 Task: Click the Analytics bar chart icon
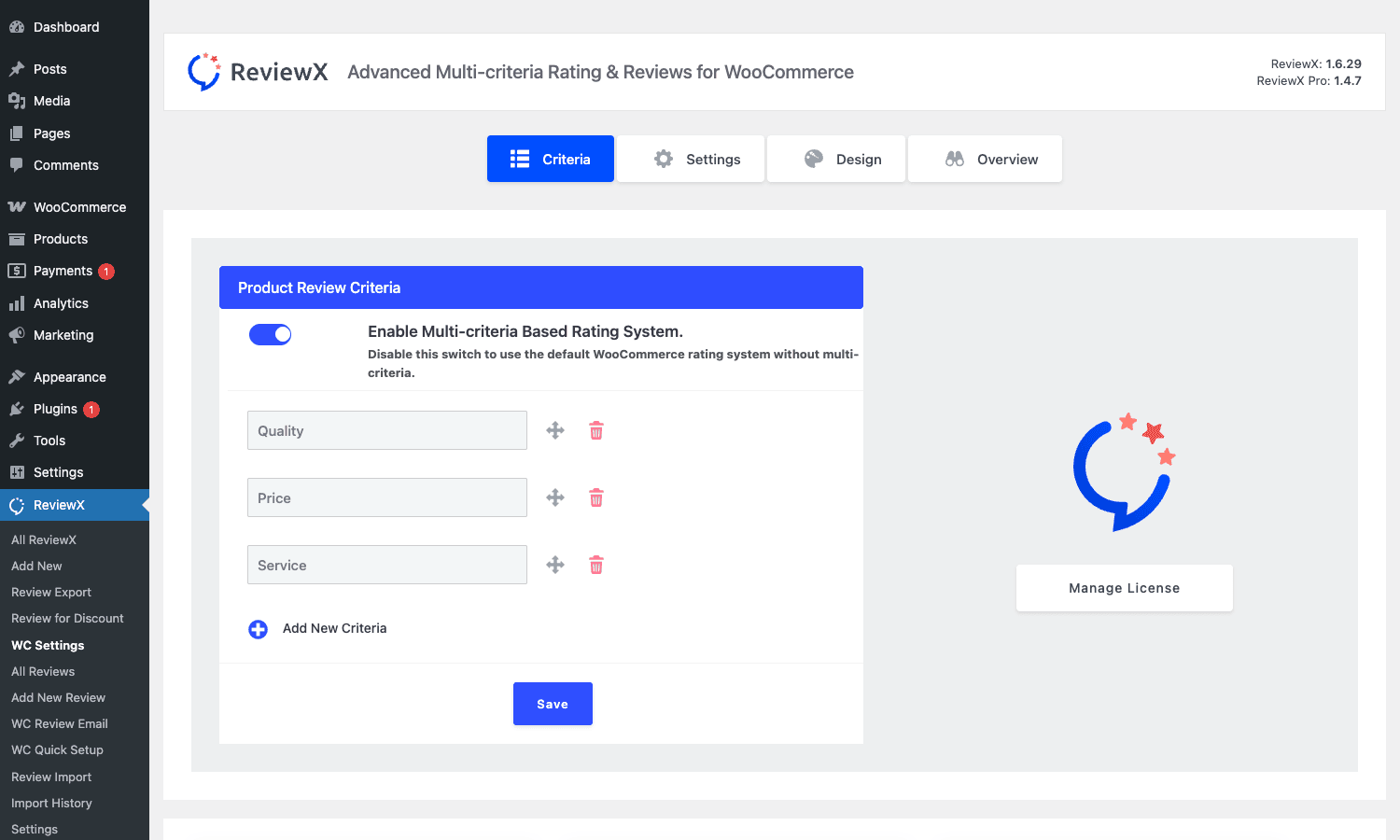[17, 303]
